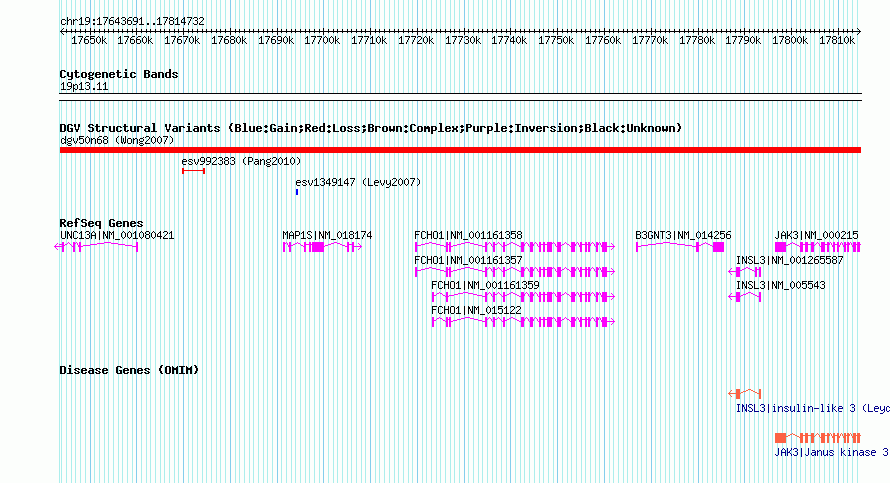Viewport: 890px width, 483px height.
Task: Open the dgv50n68 (Wong2007) label
Action: 117,140
